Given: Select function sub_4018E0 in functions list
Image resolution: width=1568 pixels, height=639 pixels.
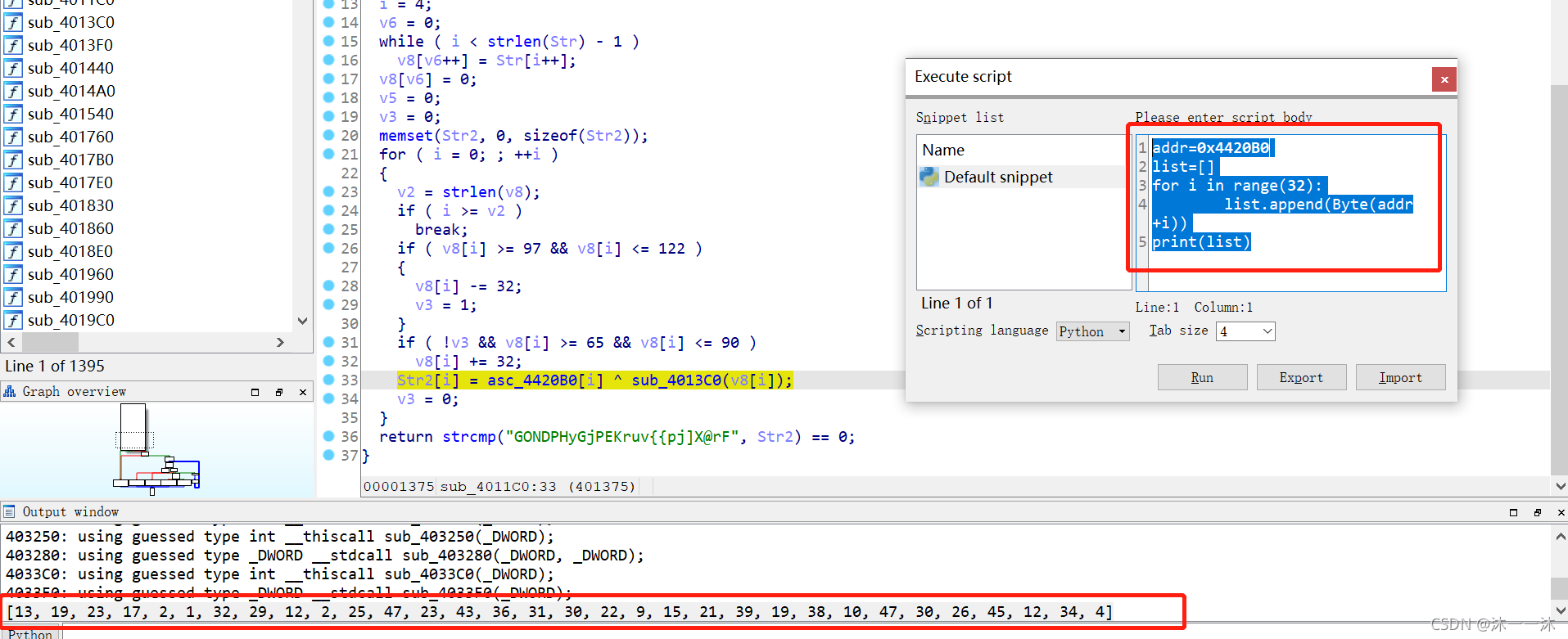Looking at the screenshot, I should pos(70,251).
